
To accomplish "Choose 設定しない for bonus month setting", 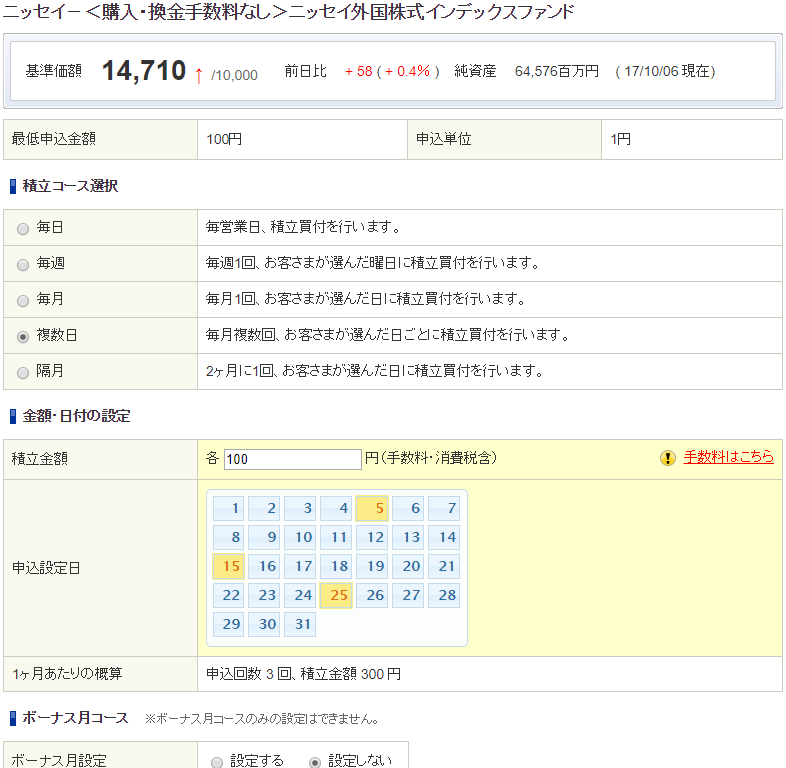I will 315,762.
